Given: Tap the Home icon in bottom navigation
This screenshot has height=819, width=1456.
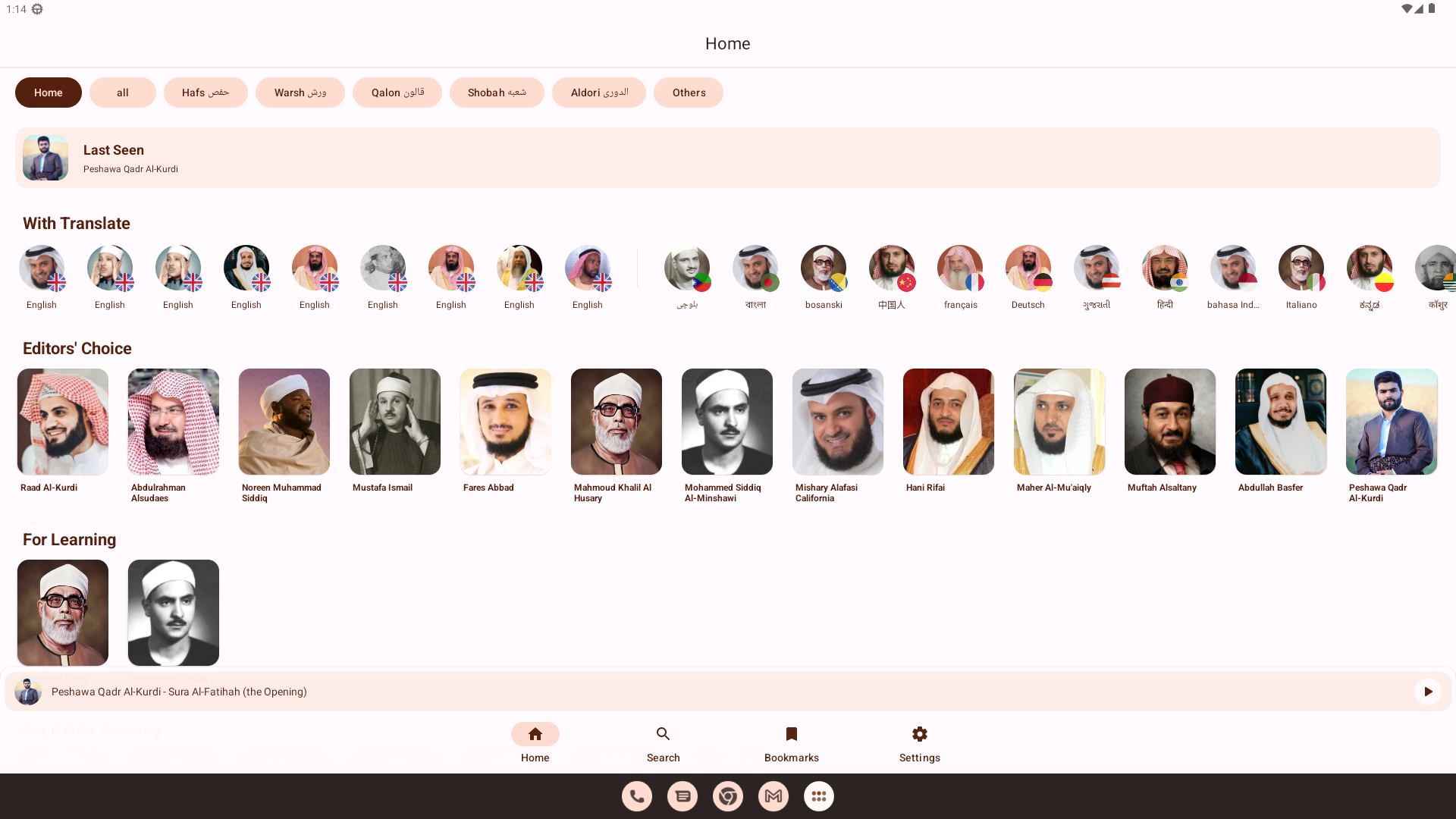Looking at the screenshot, I should (x=535, y=734).
